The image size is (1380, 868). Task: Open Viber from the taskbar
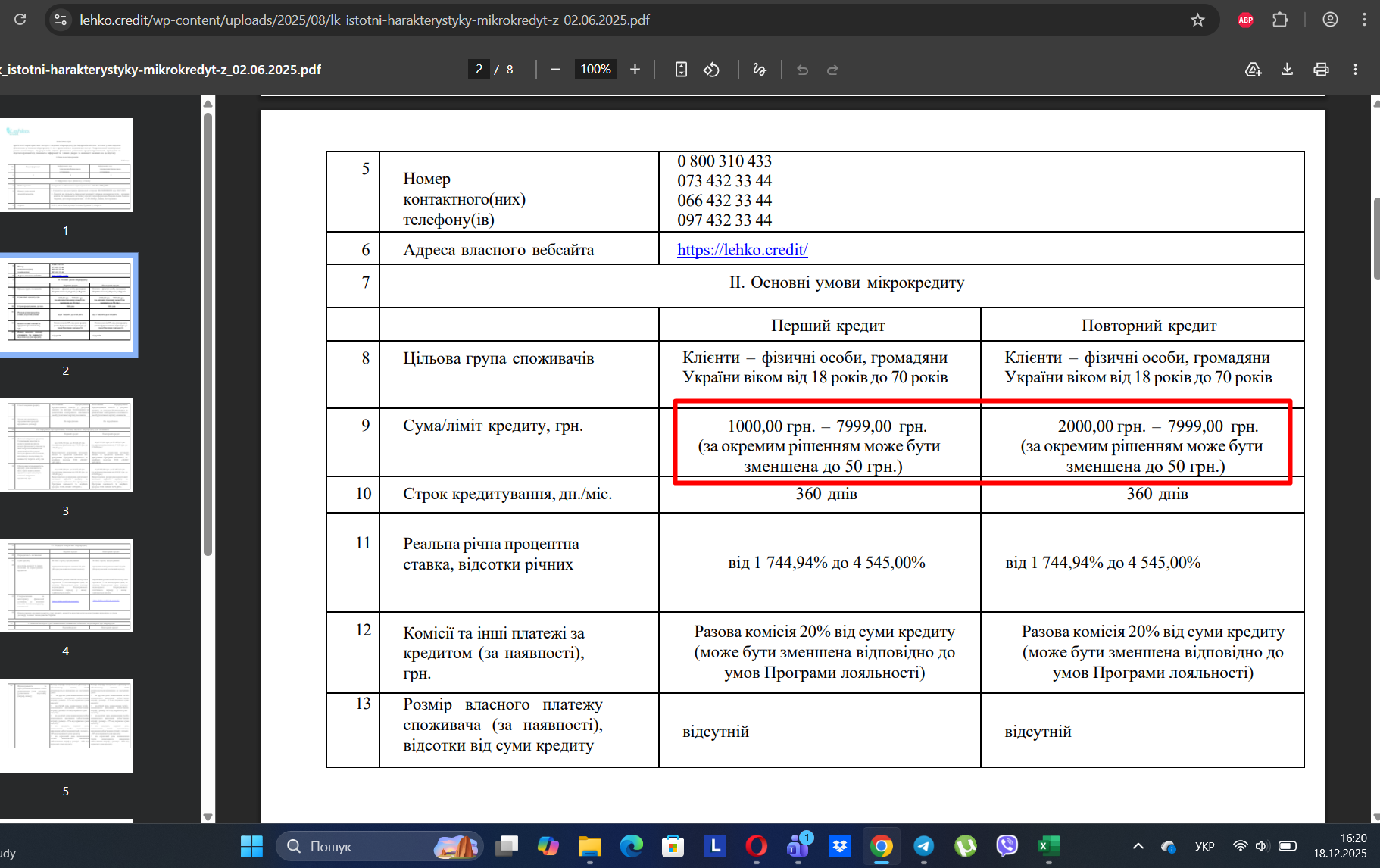point(1007,846)
